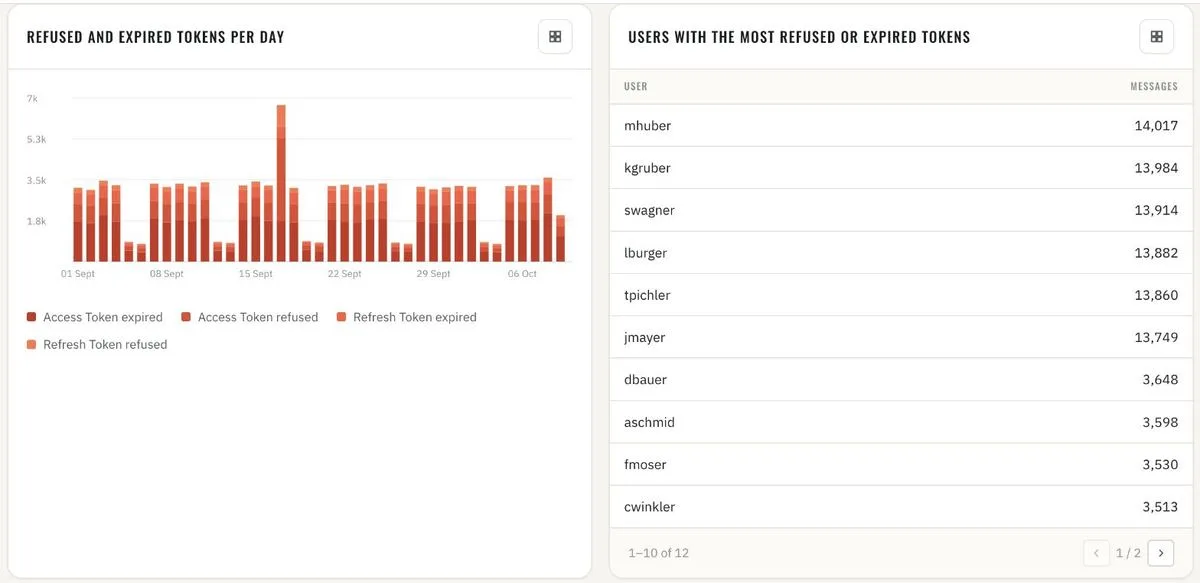
Task: Click the 08 Sept x-axis label
Action: (167, 274)
